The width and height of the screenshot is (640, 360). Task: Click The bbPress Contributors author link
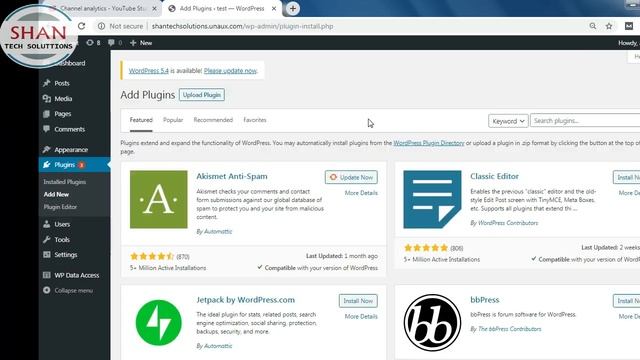click(x=509, y=329)
